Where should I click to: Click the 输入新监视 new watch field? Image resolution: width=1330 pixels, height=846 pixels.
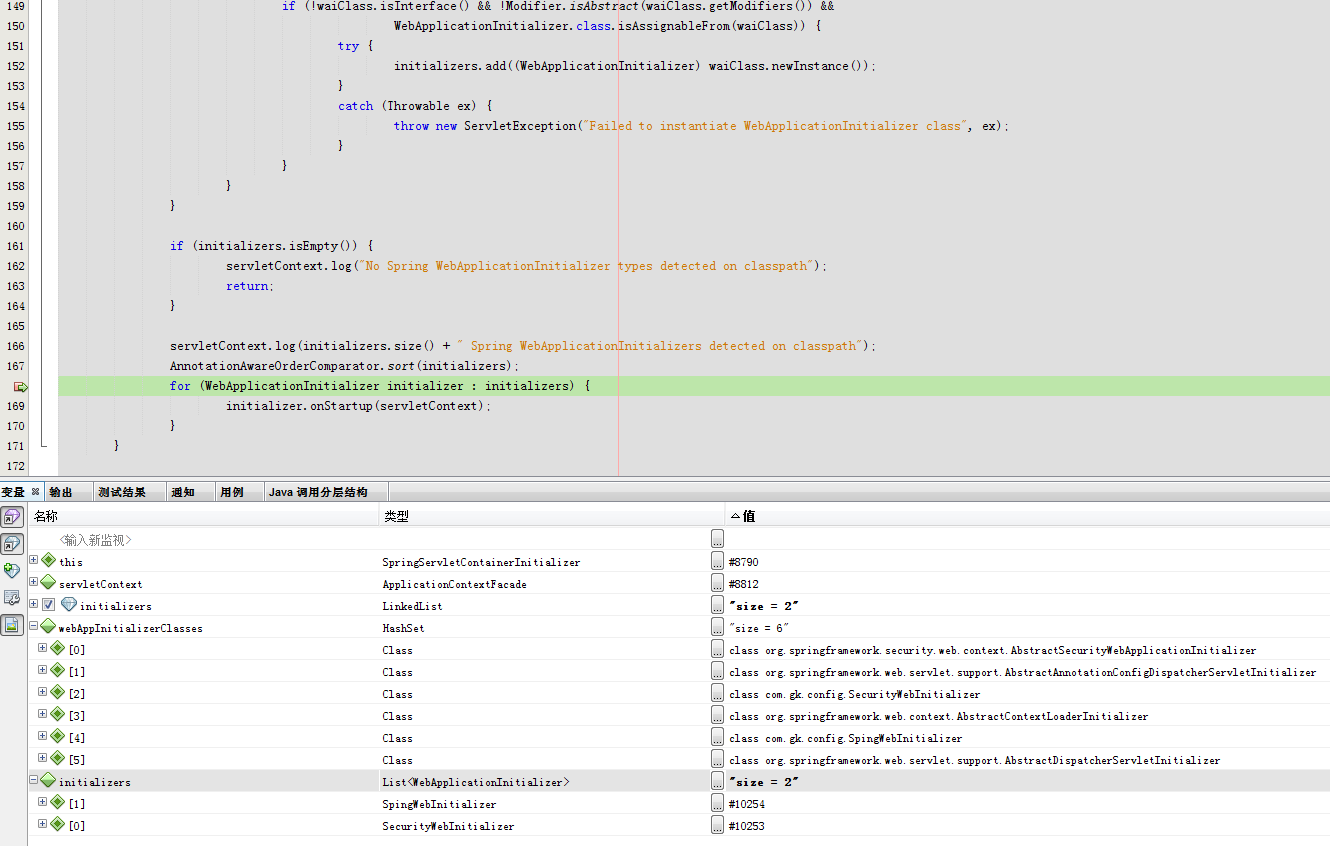pyautogui.click(x=95, y=540)
